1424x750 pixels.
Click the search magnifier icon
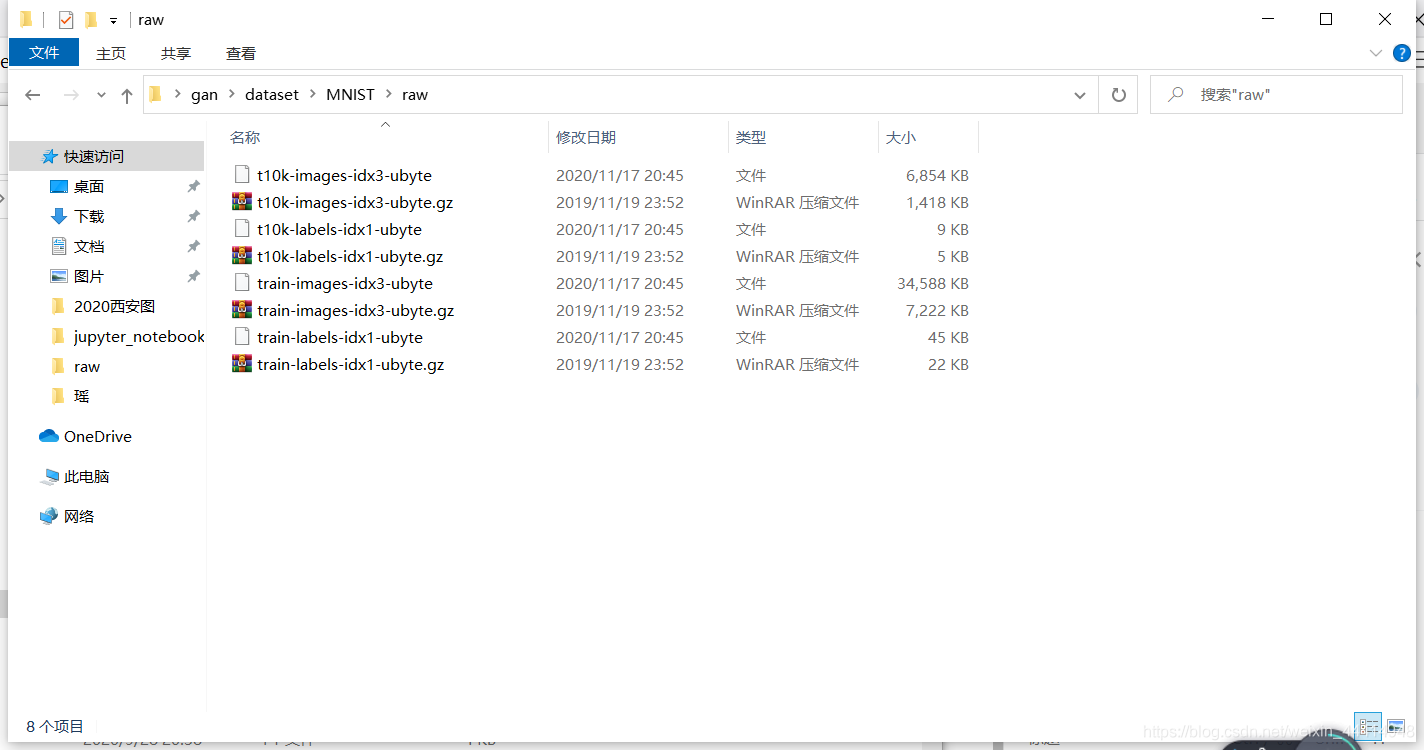click(x=1177, y=95)
